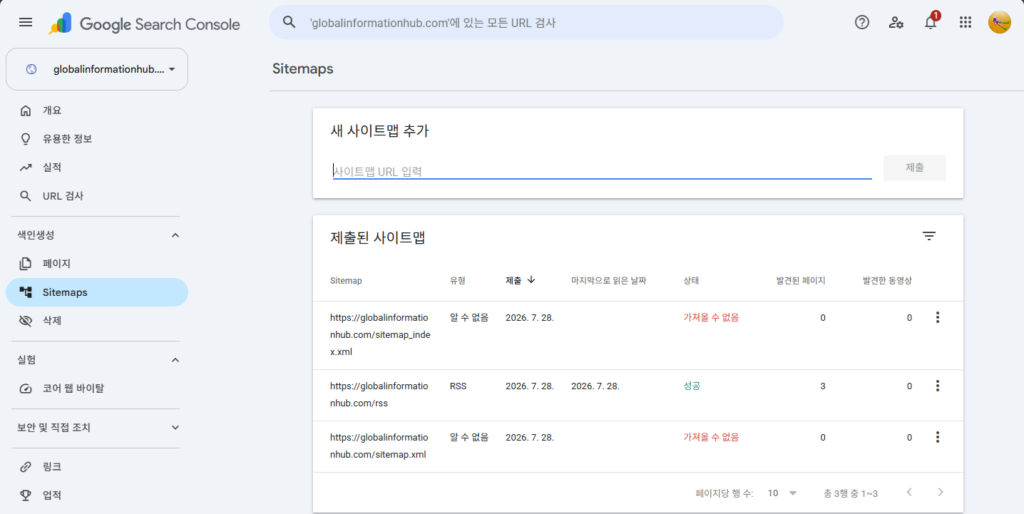Open more options for sitemap_index.xml row

point(938,317)
